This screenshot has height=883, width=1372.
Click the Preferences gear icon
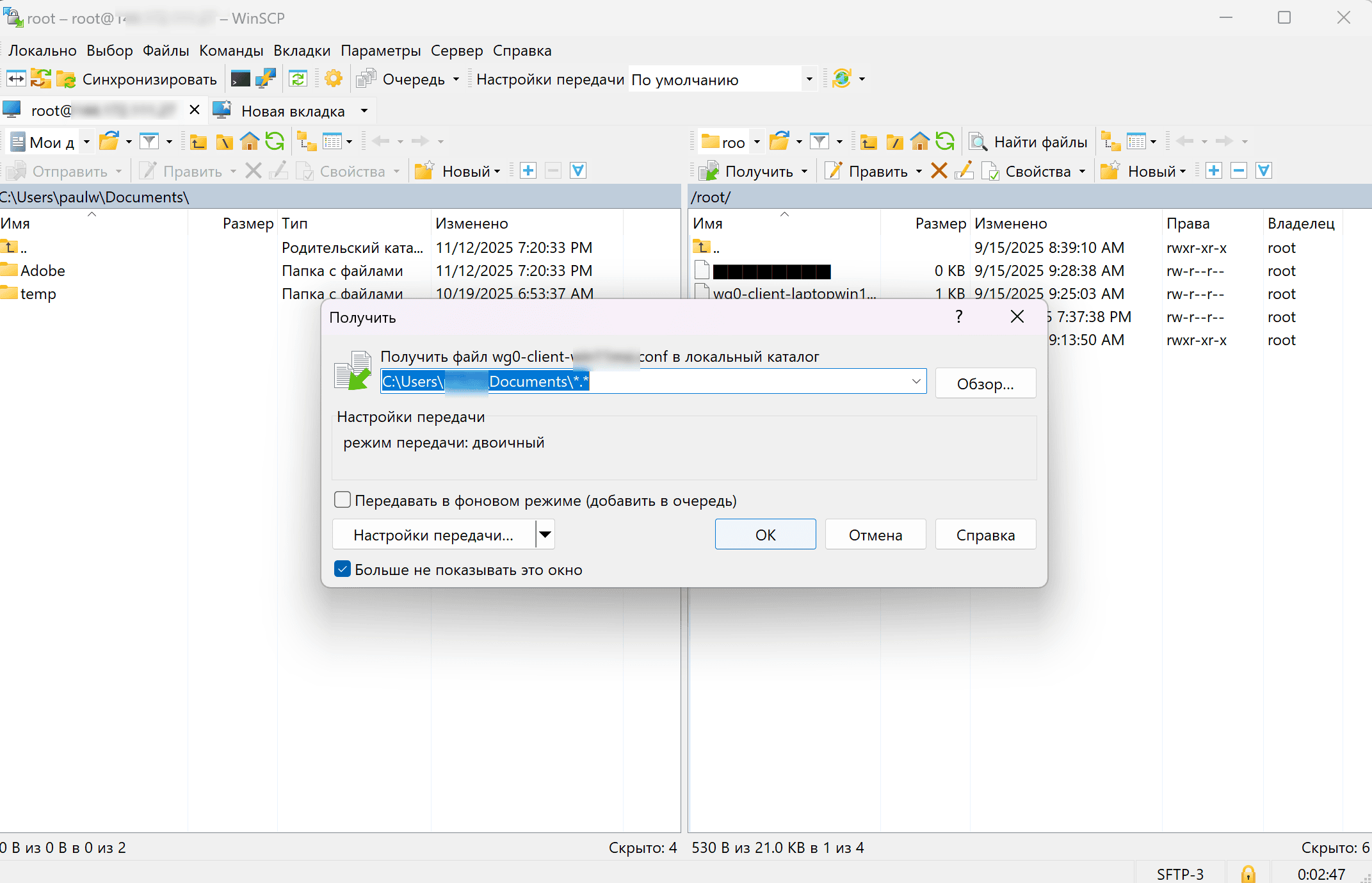[x=333, y=79]
